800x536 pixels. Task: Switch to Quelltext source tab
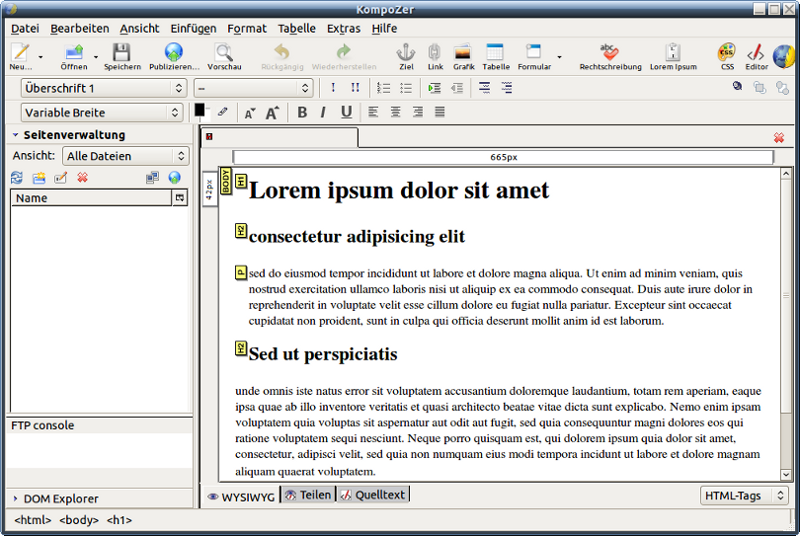tap(373, 495)
